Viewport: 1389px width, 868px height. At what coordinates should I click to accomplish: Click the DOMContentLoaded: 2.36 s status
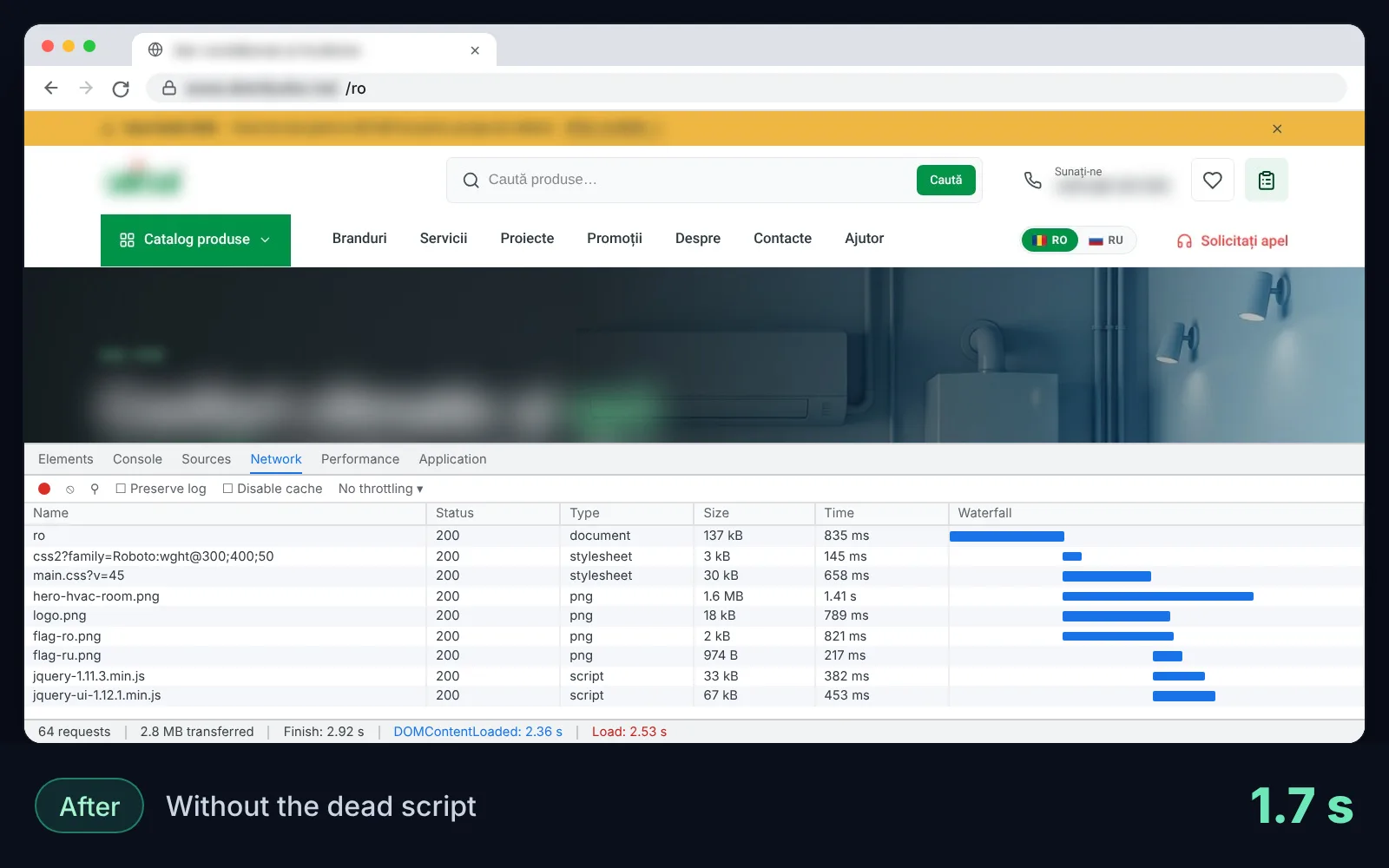click(477, 732)
